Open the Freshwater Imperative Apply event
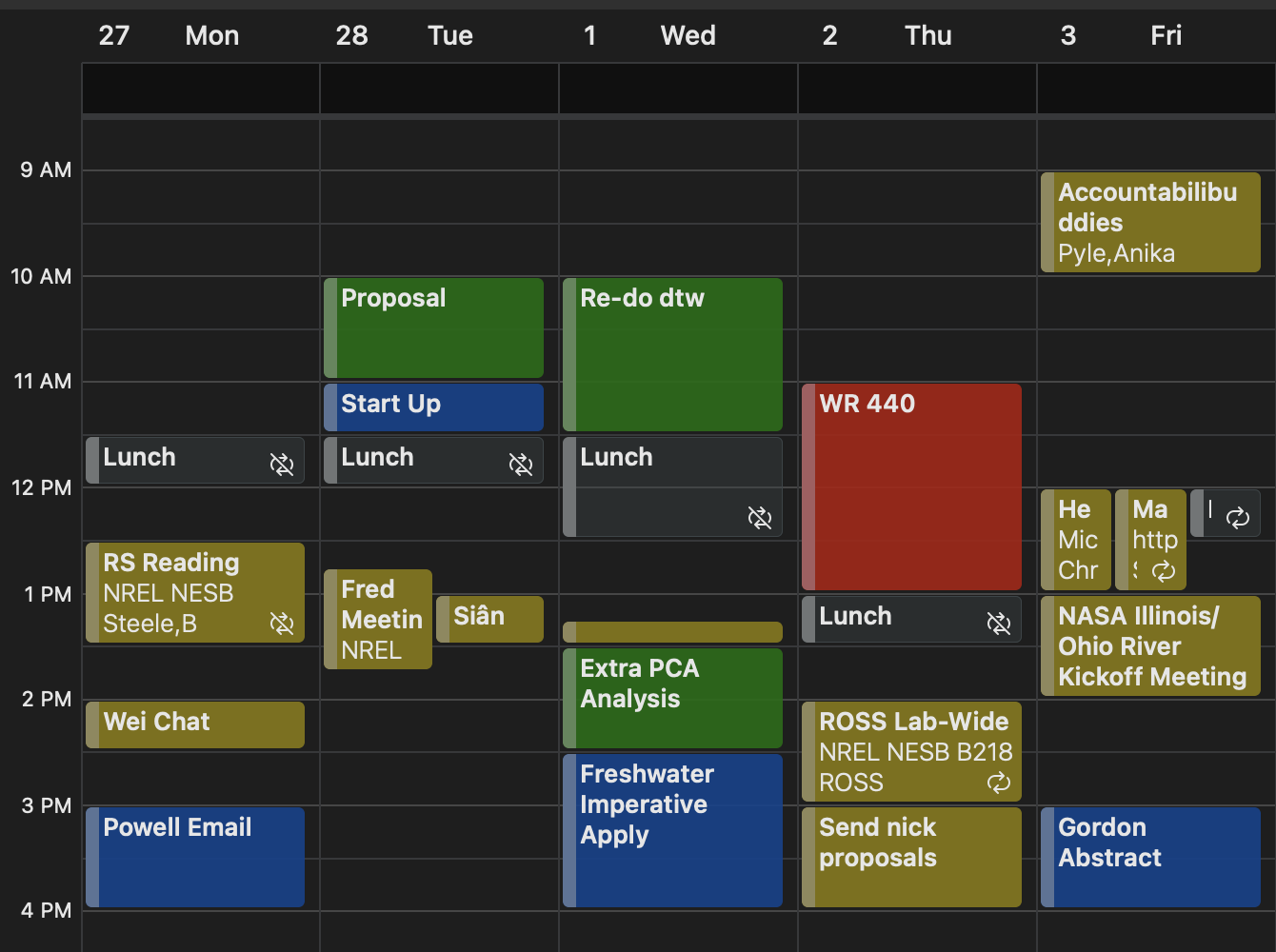 (672, 830)
